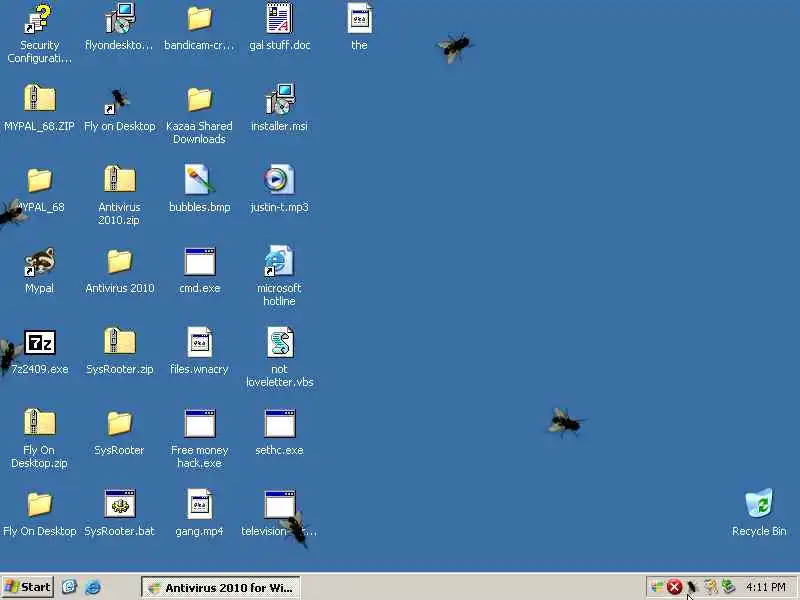Select the Antivirus 2010.zip archive
This screenshot has width=800, height=600.
[x=119, y=179]
